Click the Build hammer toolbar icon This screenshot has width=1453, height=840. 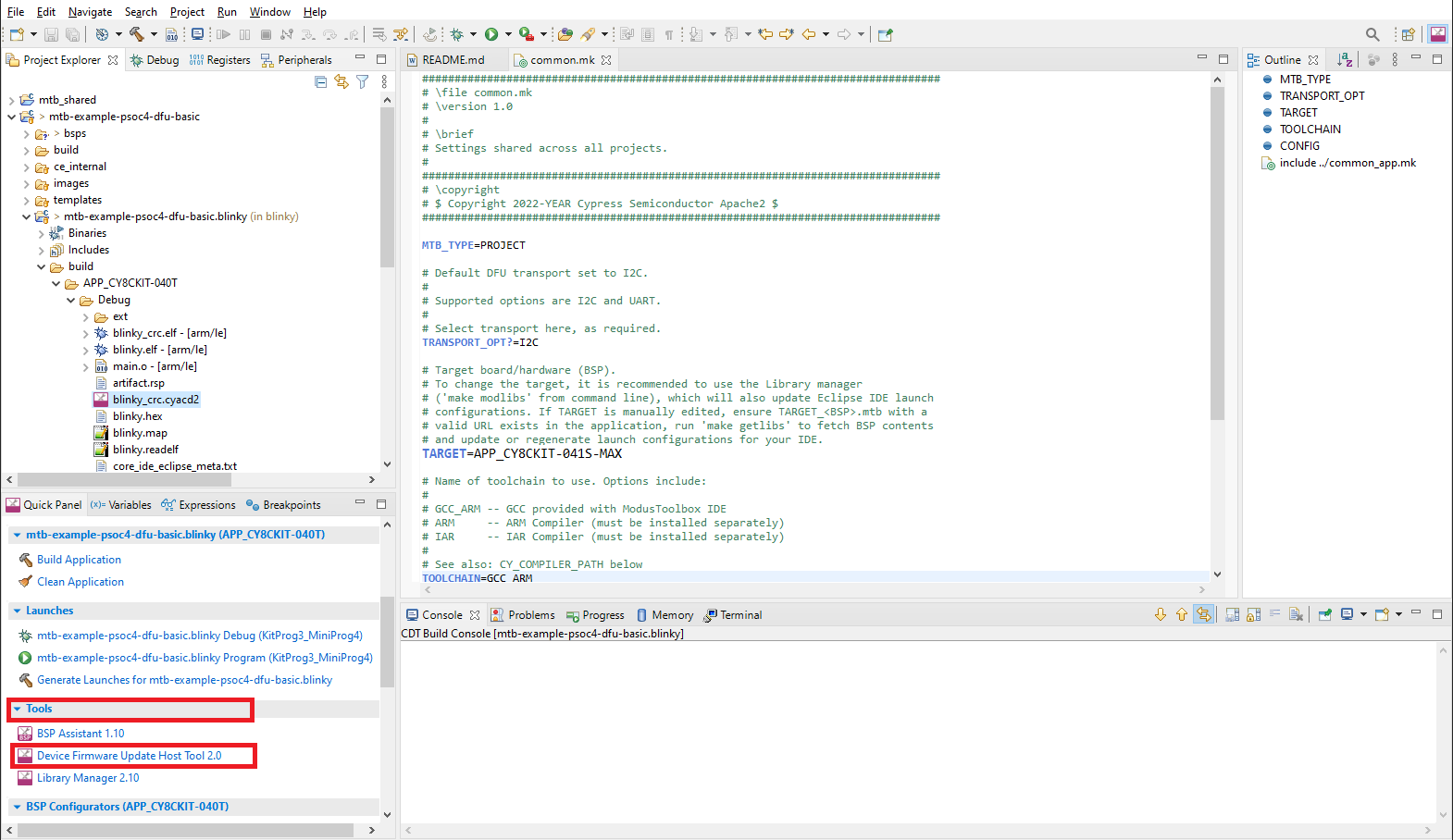[137, 34]
